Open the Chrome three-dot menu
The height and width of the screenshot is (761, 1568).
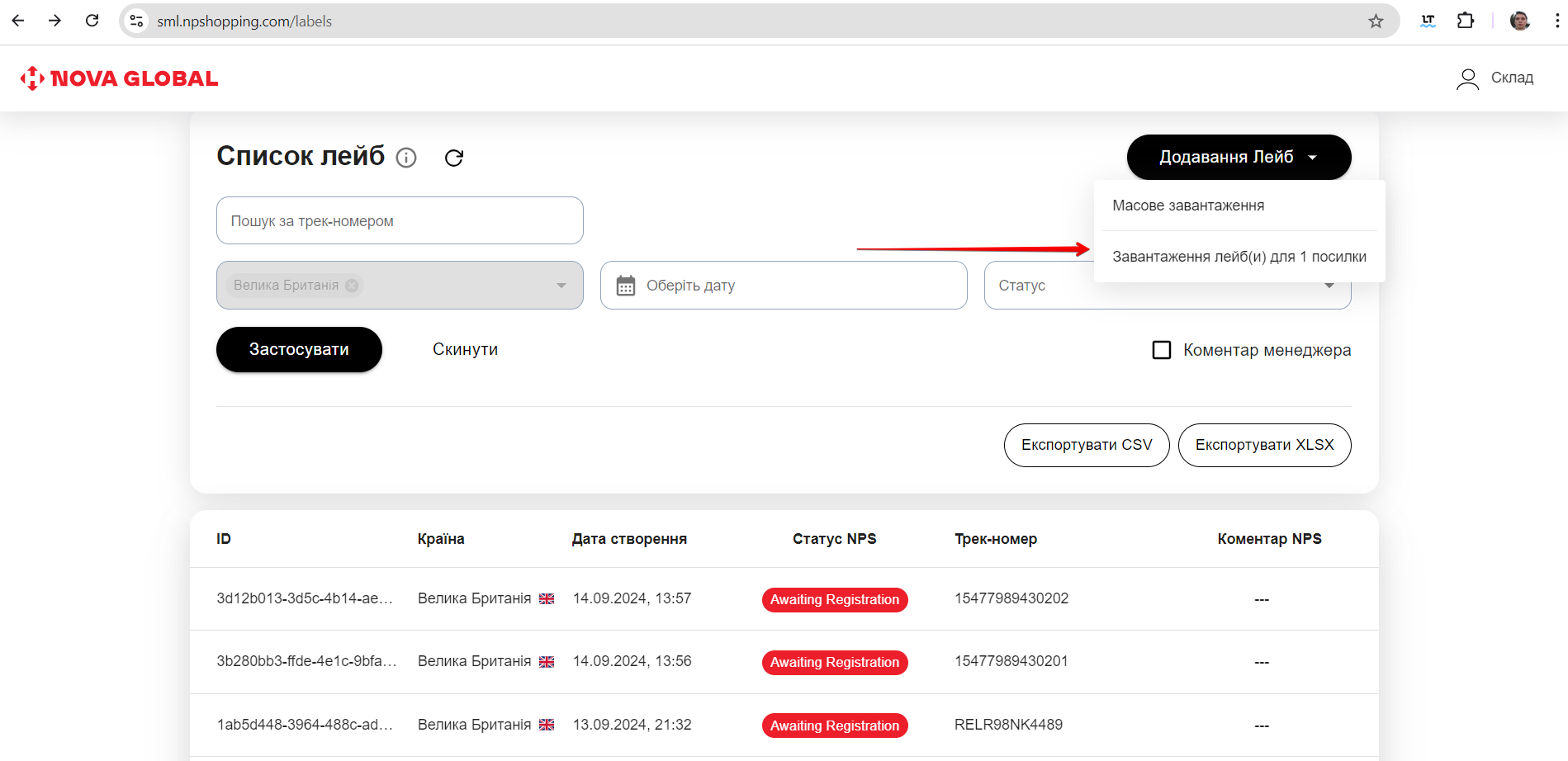point(1557,21)
